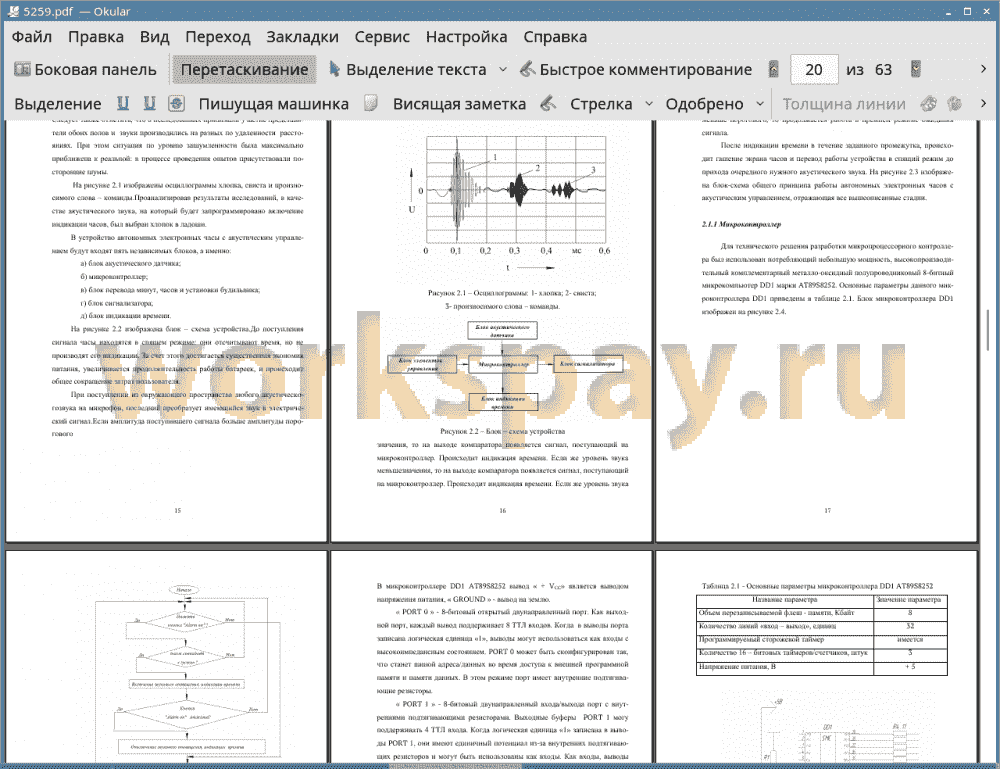The image size is (1000, 769).
Task: Click the pen icon of Быстрое комментирование
Action: coord(527,69)
